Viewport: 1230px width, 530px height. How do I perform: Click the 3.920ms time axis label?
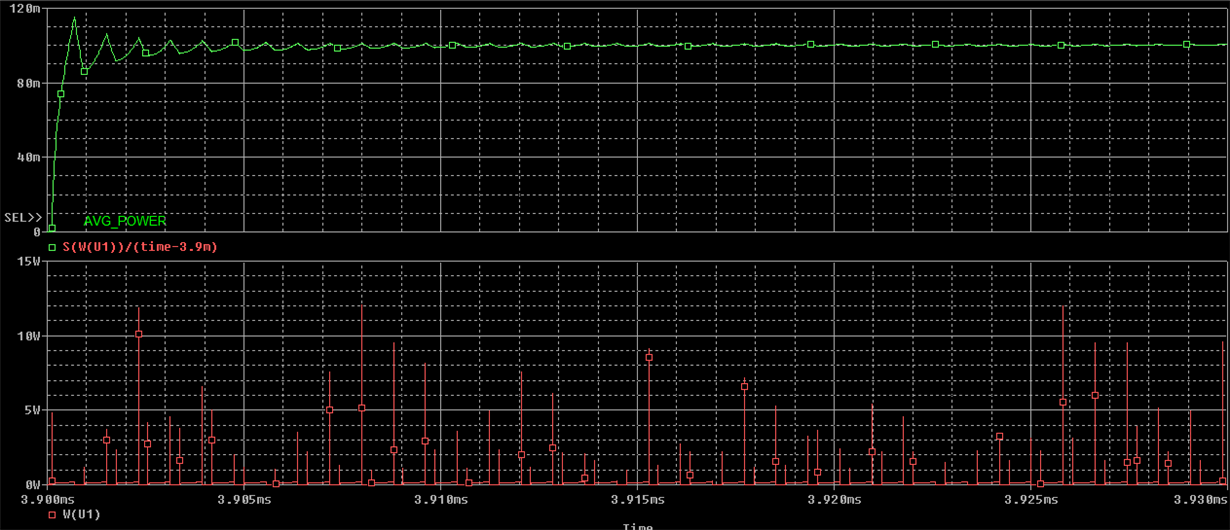[836, 499]
